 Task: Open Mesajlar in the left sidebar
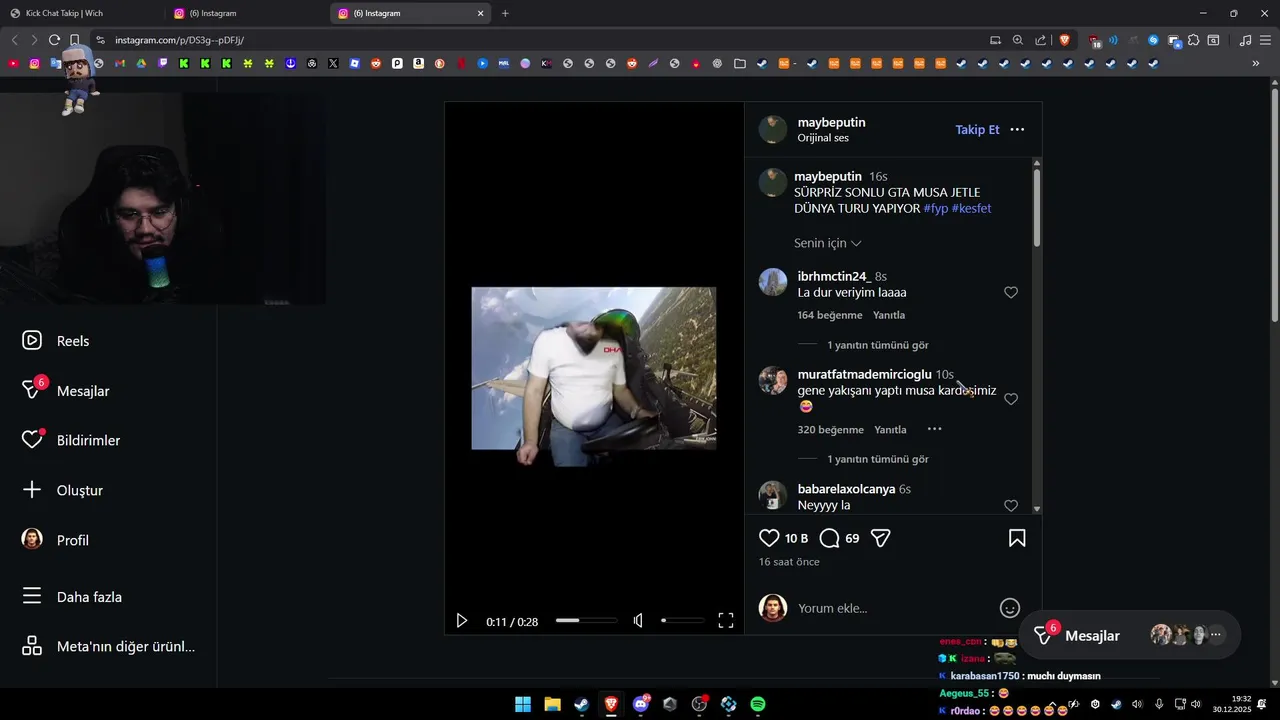(x=65, y=390)
